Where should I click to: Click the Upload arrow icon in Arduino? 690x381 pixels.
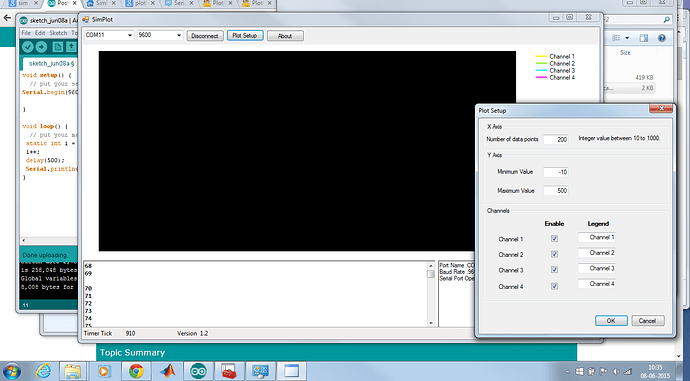[41, 47]
